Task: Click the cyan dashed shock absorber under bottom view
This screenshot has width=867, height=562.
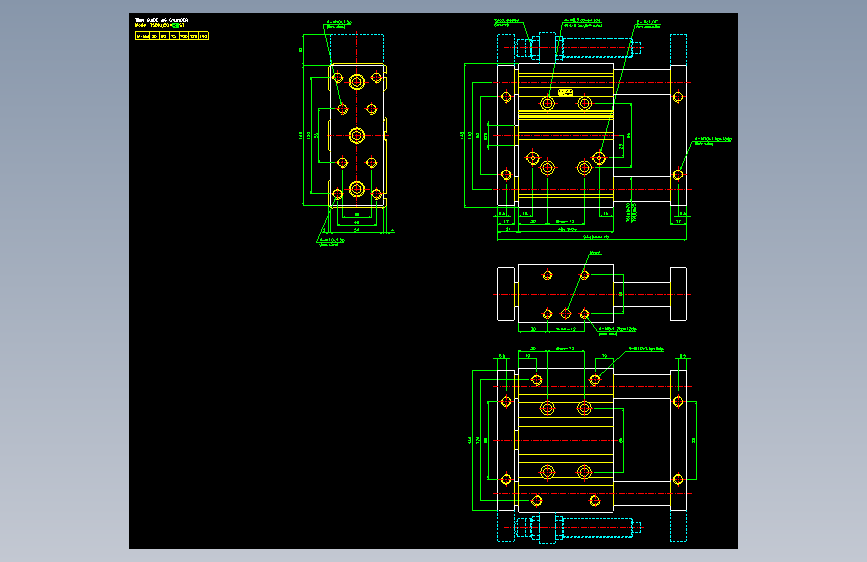Action: click(x=578, y=527)
